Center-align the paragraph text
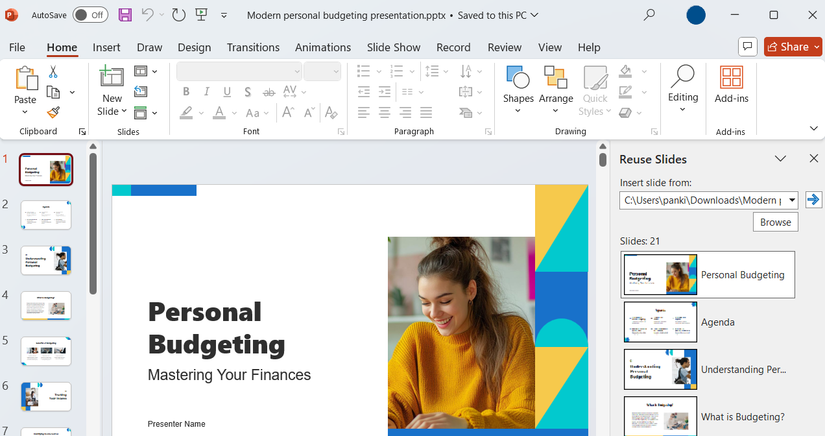 [385, 112]
